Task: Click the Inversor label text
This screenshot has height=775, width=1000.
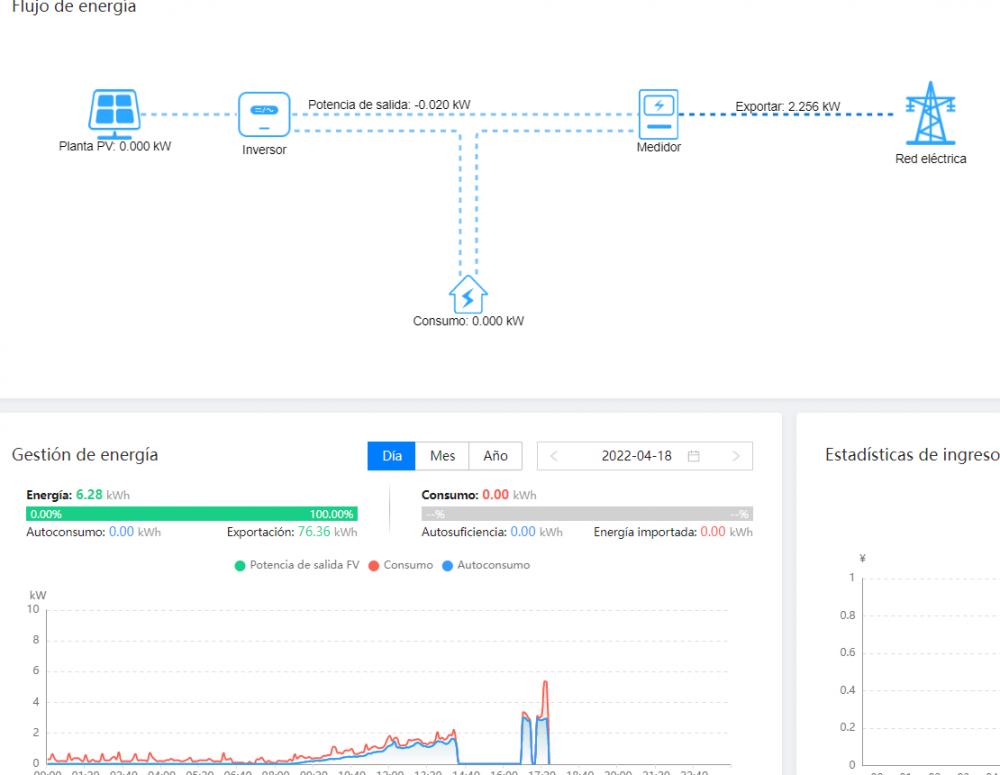Action: (x=264, y=150)
